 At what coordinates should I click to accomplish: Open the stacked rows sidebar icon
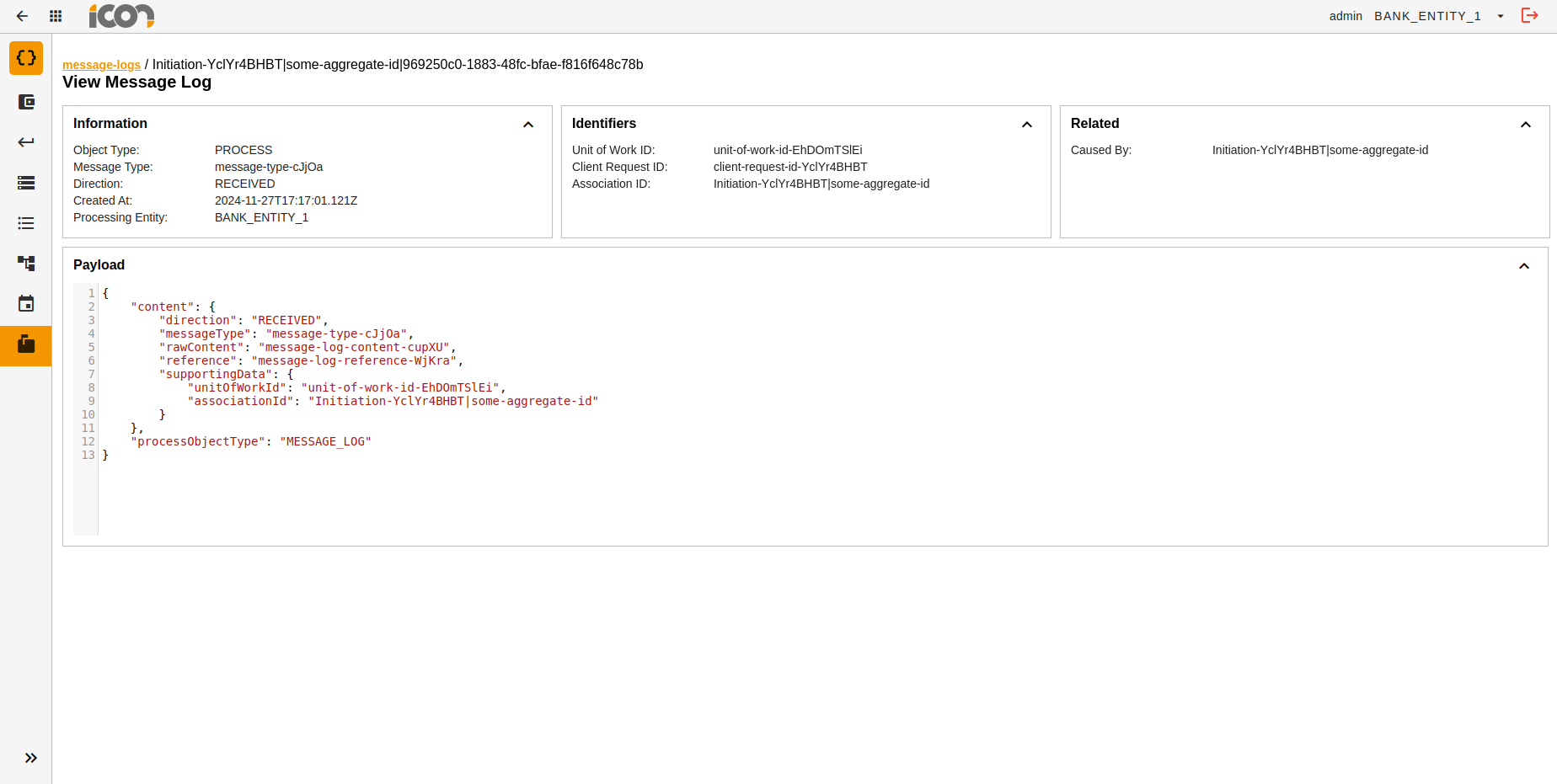click(x=26, y=183)
